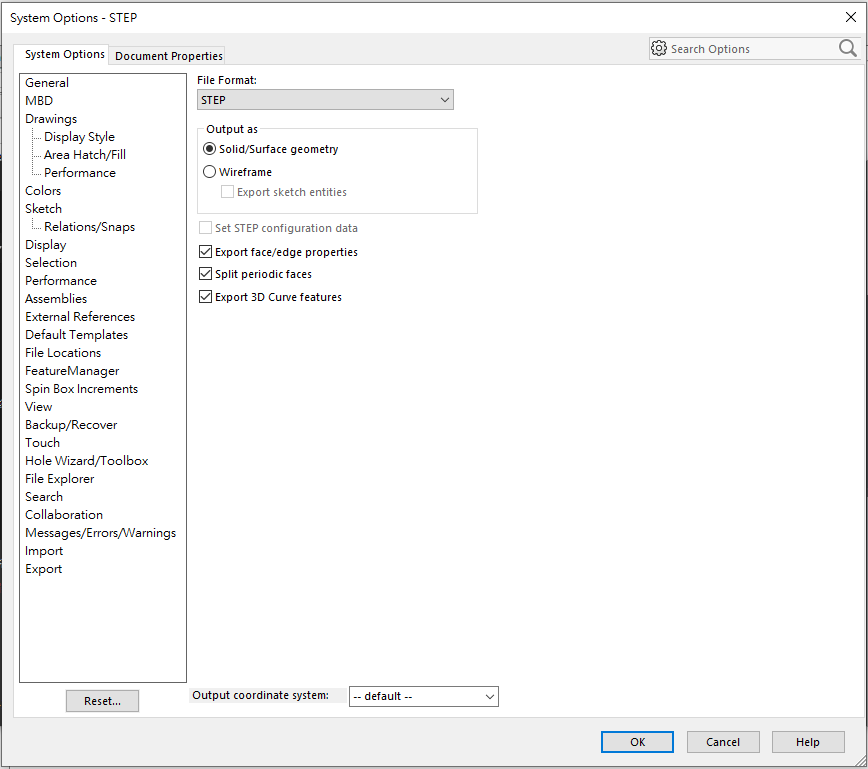Viewport: 868px width, 769px height.
Task: Select Display Style under Drawings
Action: (x=79, y=137)
